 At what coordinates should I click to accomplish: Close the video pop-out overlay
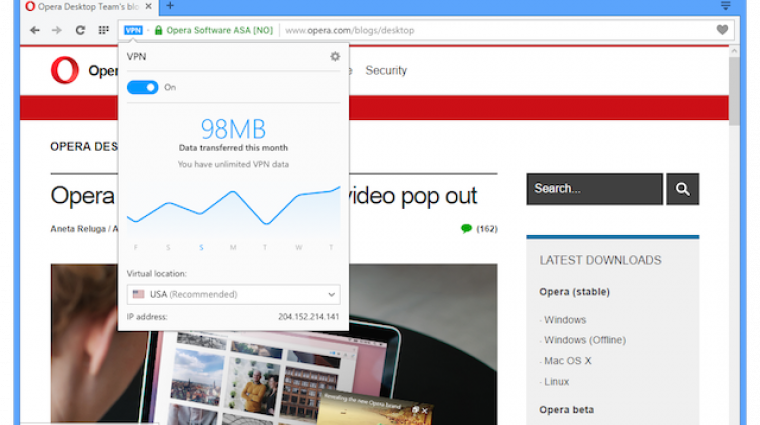pos(425,410)
